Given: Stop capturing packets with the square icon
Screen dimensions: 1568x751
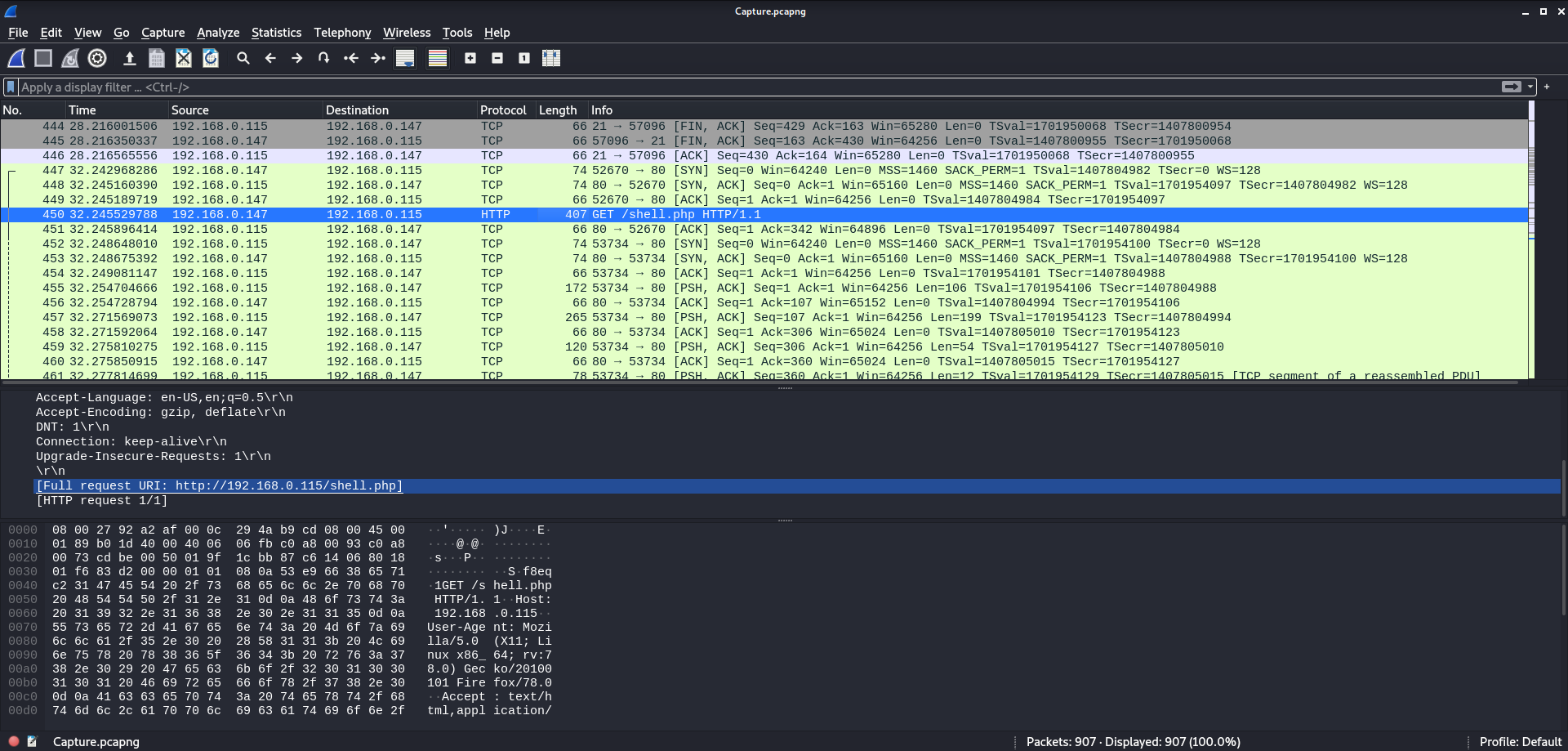Looking at the screenshot, I should [x=43, y=58].
